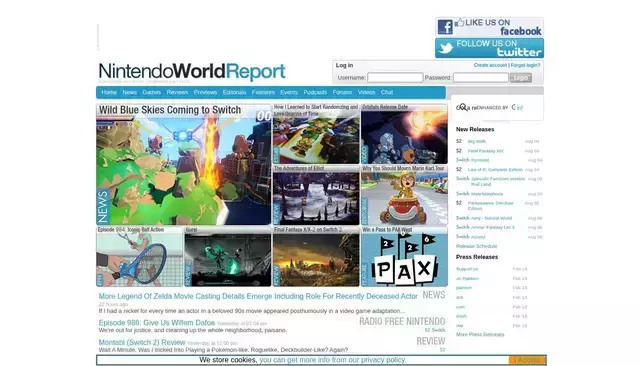
Task: Open the Orbitals Release Date video thumbnail
Action: coord(404,134)
